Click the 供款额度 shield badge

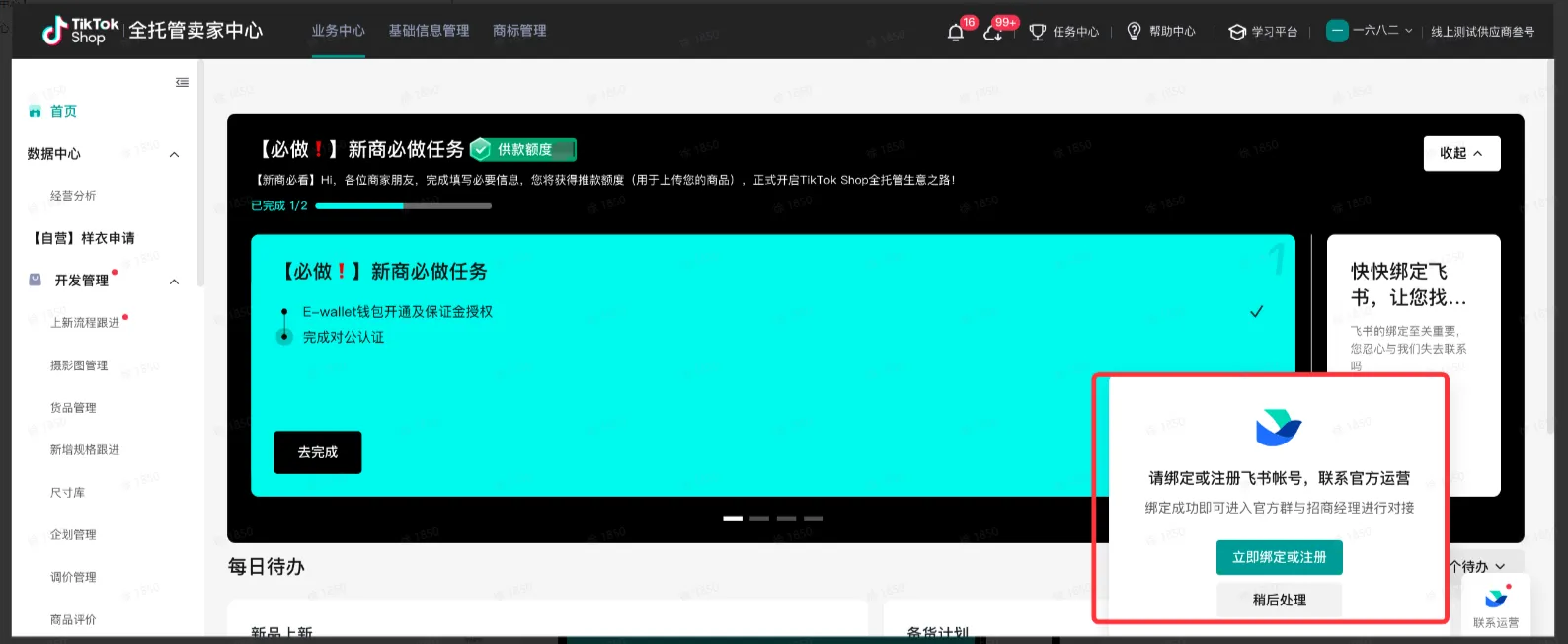coord(523,149)
